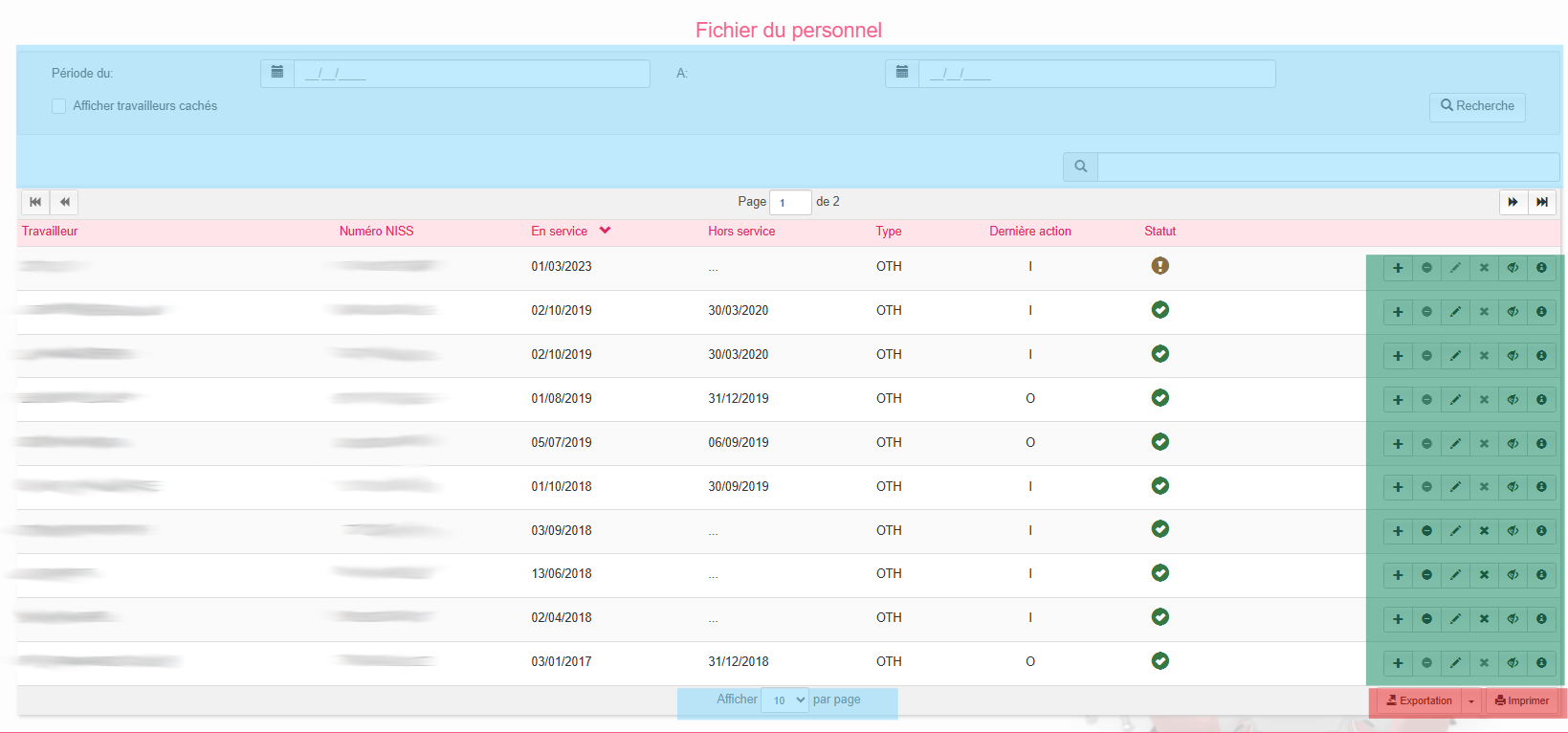
Task: Jump to the first page of results
Action: tap(35, 202)
